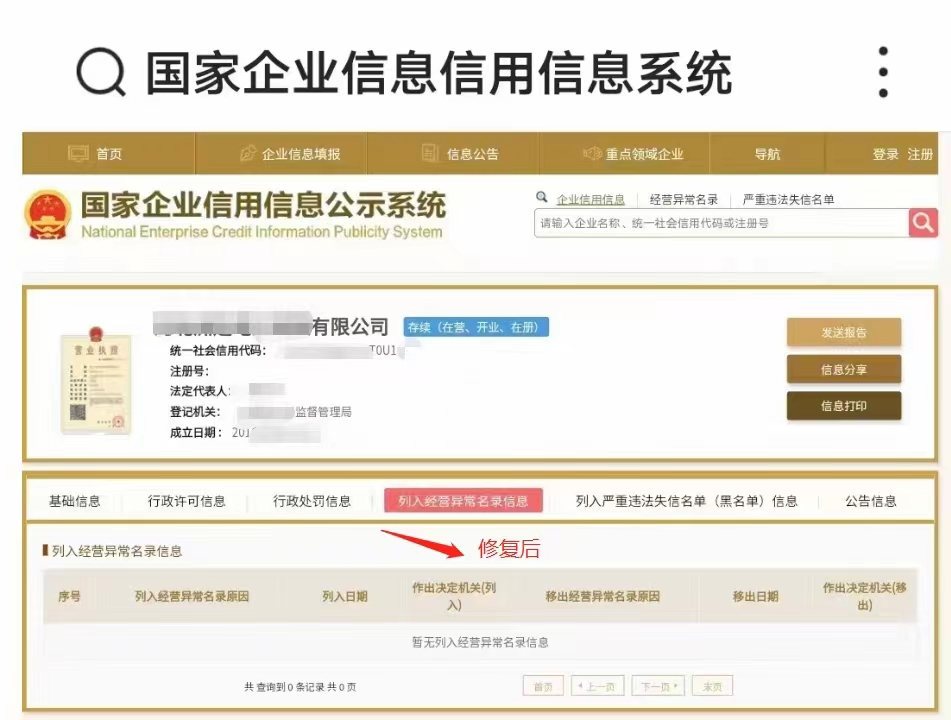Click the 作出决定机关(列入) column header
951x720 pixels.
coord(454,596)
